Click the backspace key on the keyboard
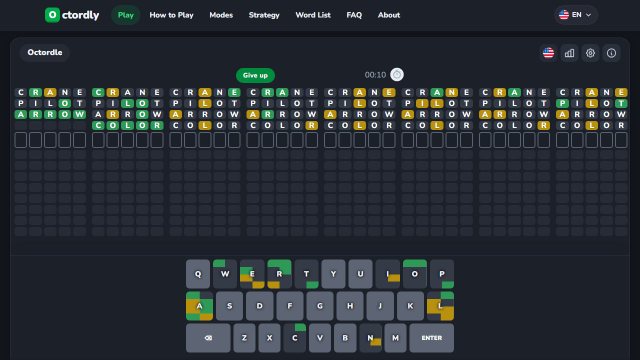 point(208,338)
